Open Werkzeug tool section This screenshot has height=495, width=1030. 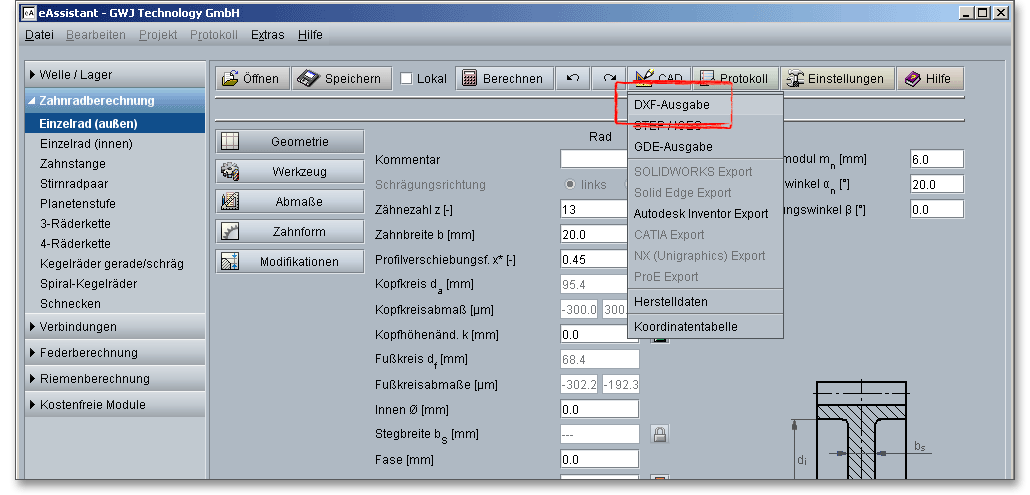coord(289,172)
